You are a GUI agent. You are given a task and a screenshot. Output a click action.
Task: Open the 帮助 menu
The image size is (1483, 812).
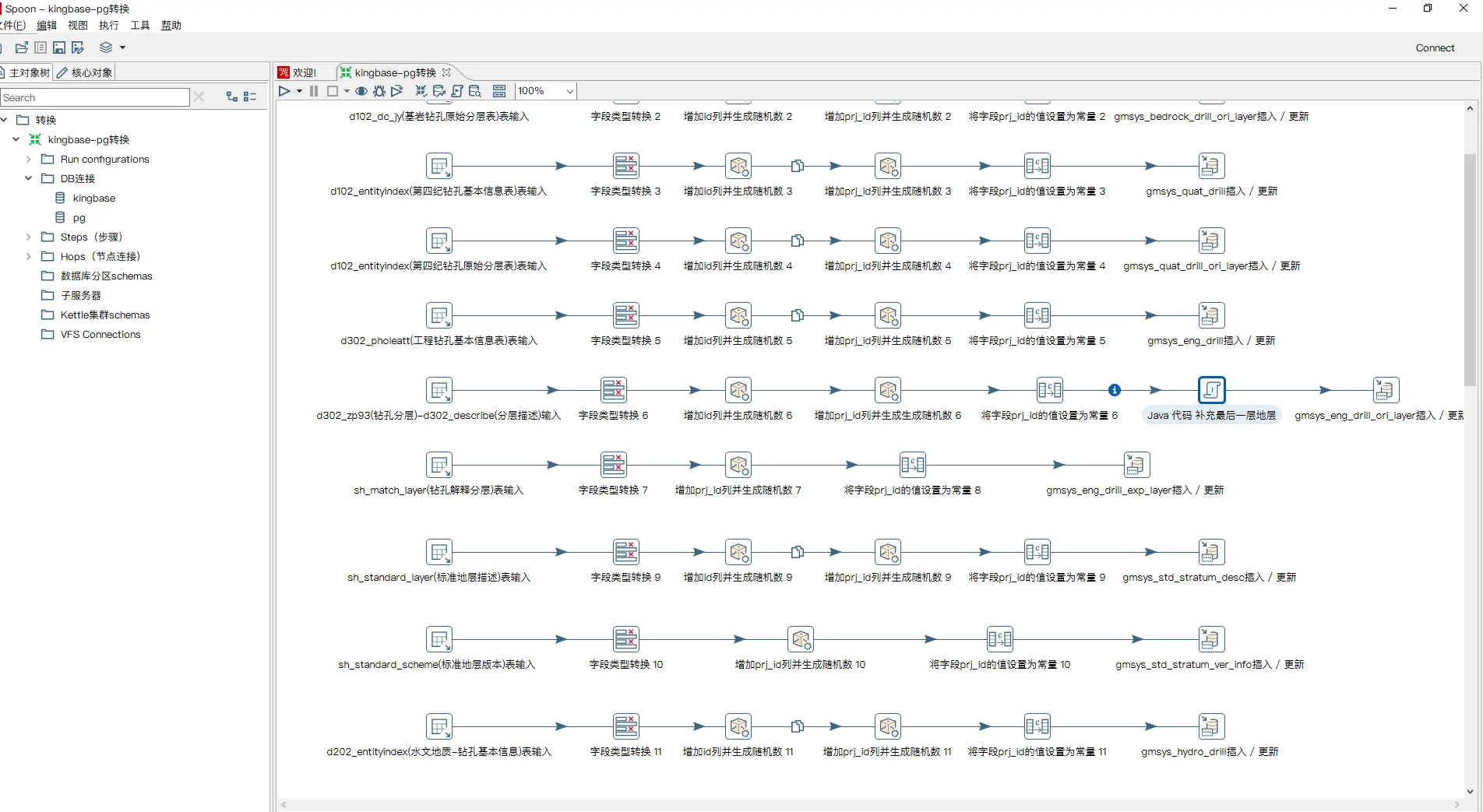pyautogui.click(x=171, y=25)
